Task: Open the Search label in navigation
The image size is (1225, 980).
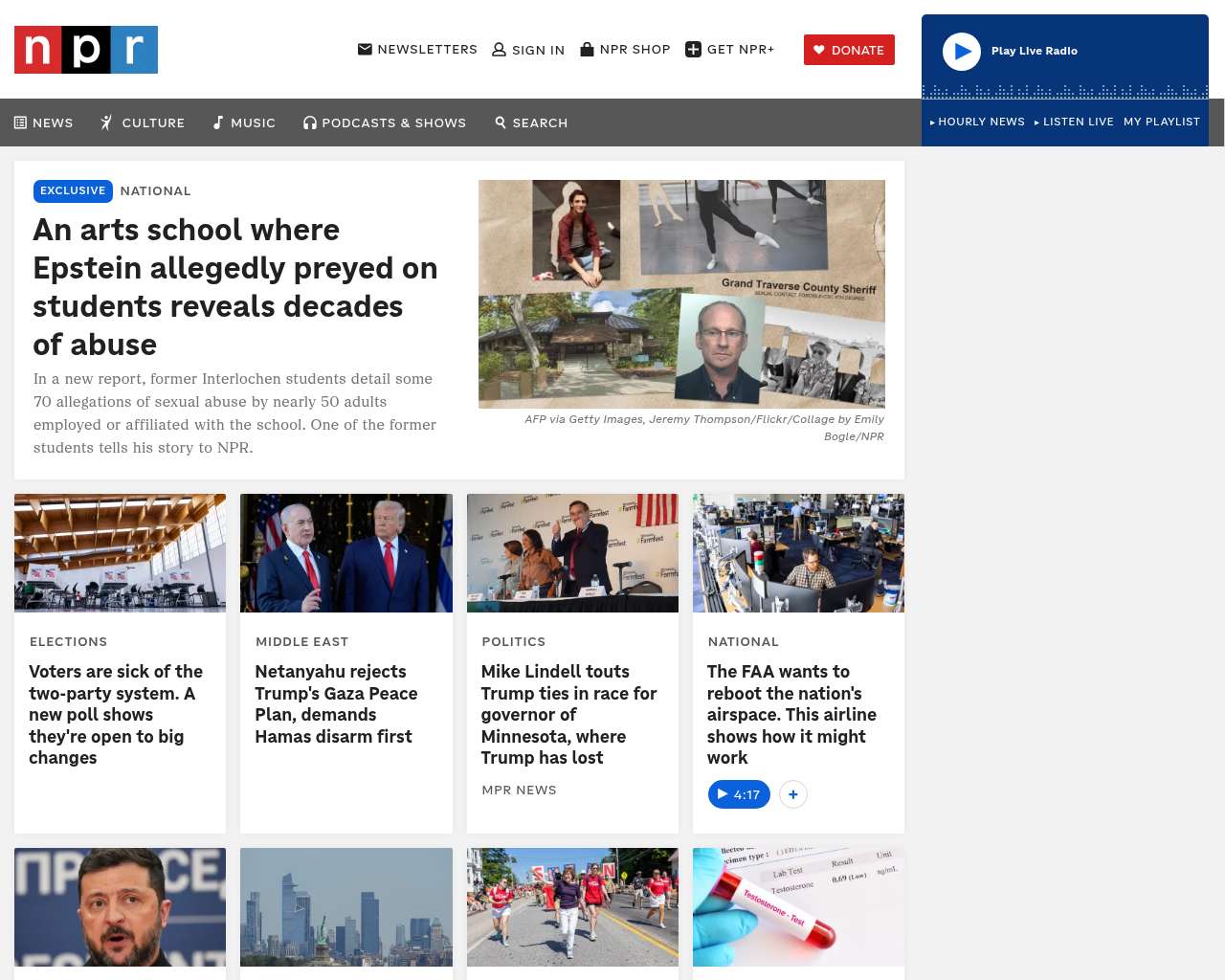Action: (x=540, y=122)
